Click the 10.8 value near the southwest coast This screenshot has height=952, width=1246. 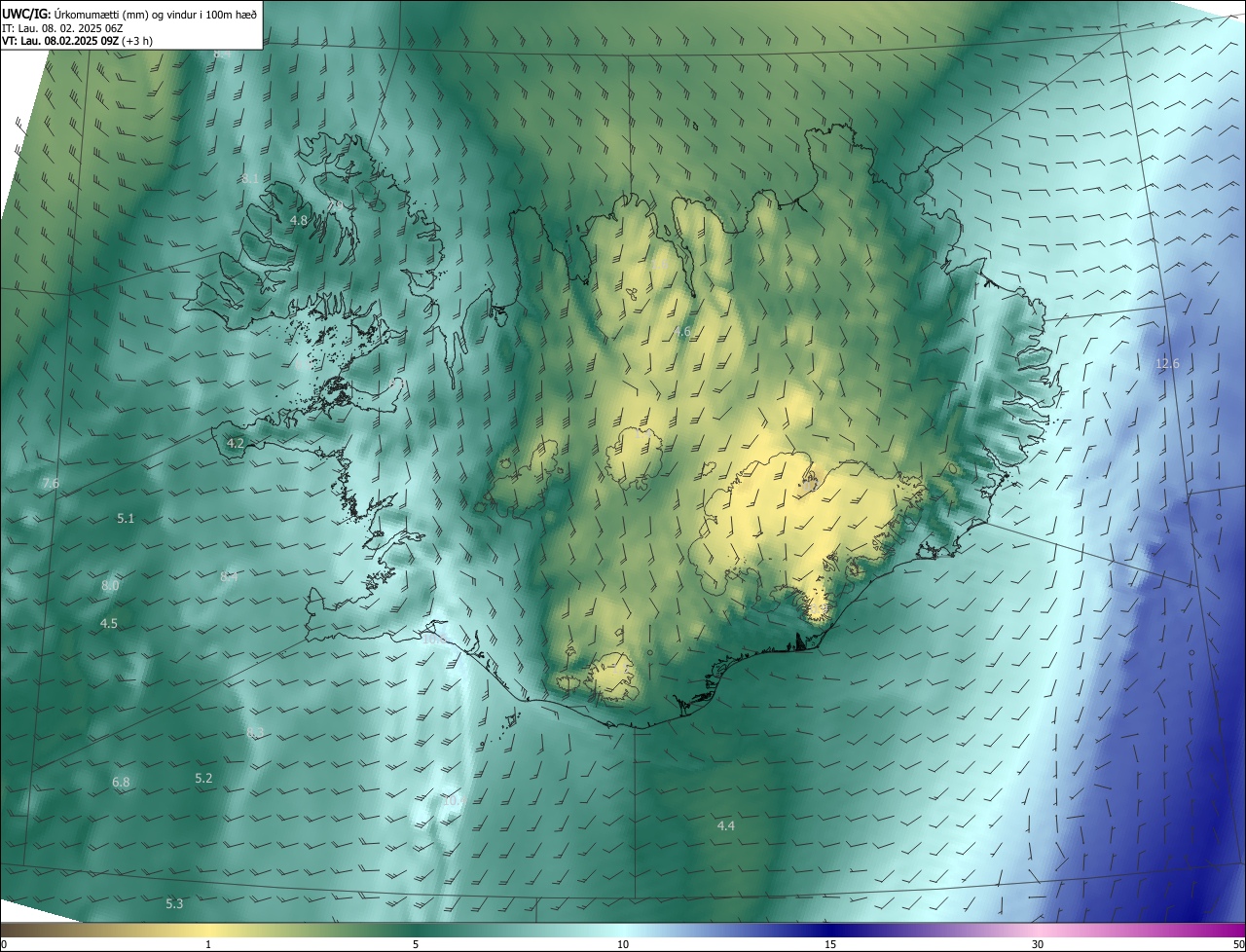(x=434, y=640)
